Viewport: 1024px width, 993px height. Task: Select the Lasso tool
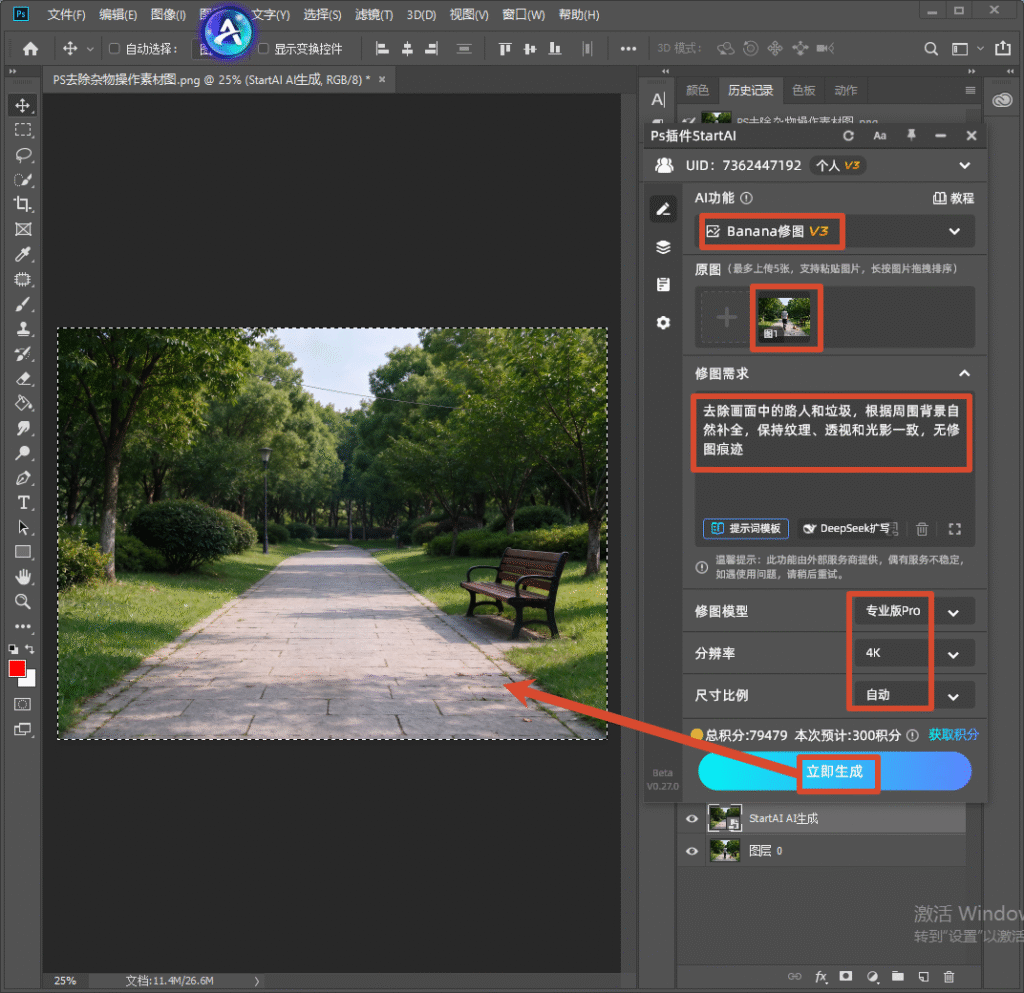[x=23, y=155]
